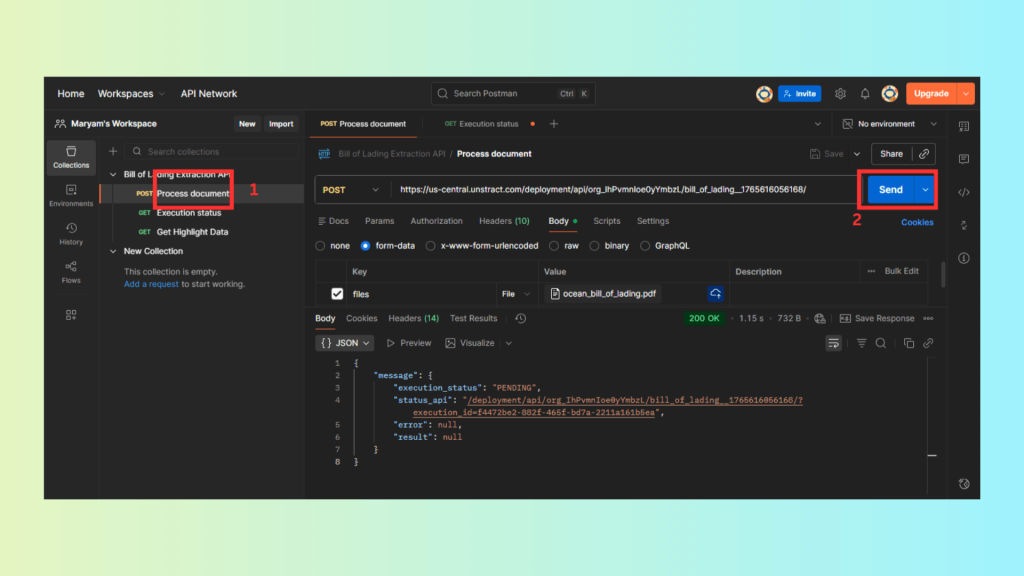Uncheck the files key checkbox

click(337, 294)
